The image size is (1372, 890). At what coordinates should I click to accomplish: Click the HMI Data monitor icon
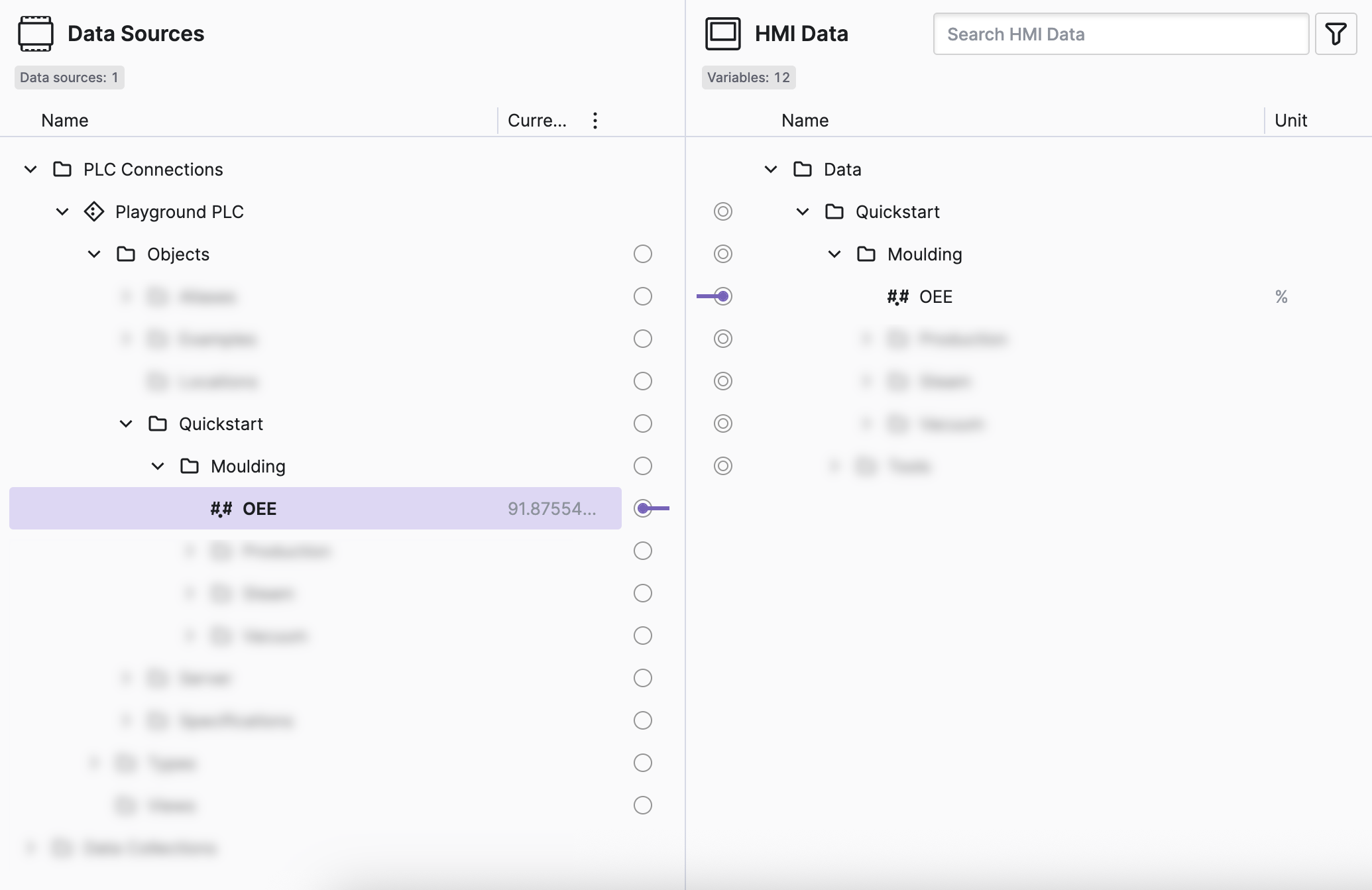point(722,34)
